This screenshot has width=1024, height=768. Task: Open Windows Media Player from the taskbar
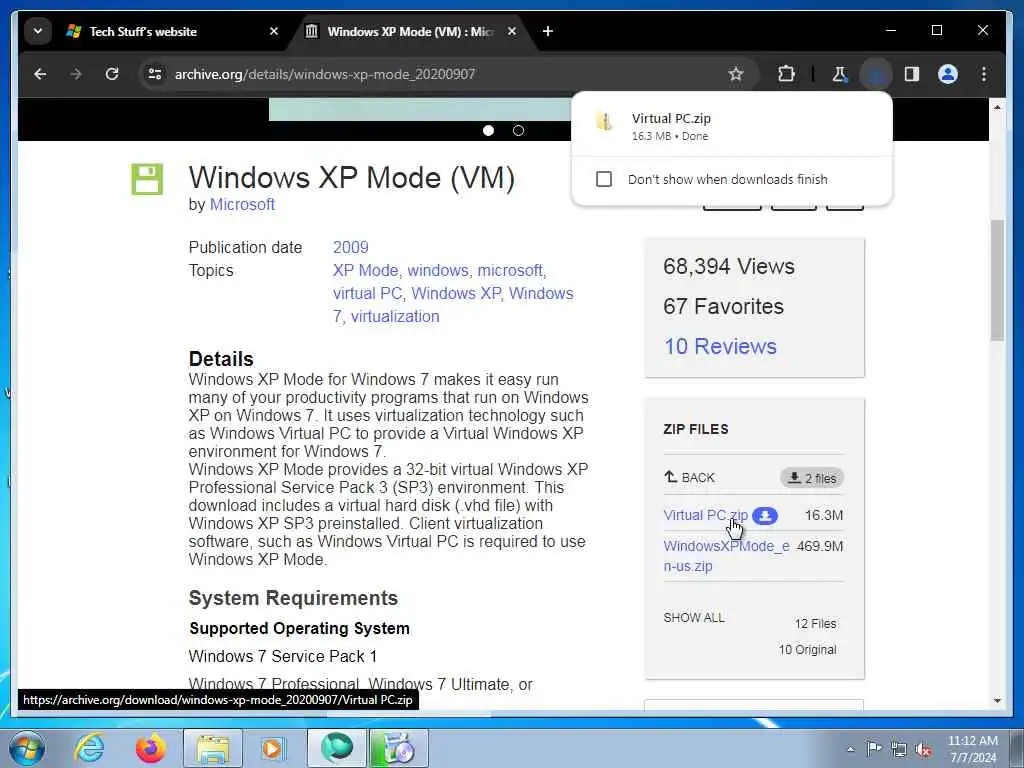[x=272, y=748]
